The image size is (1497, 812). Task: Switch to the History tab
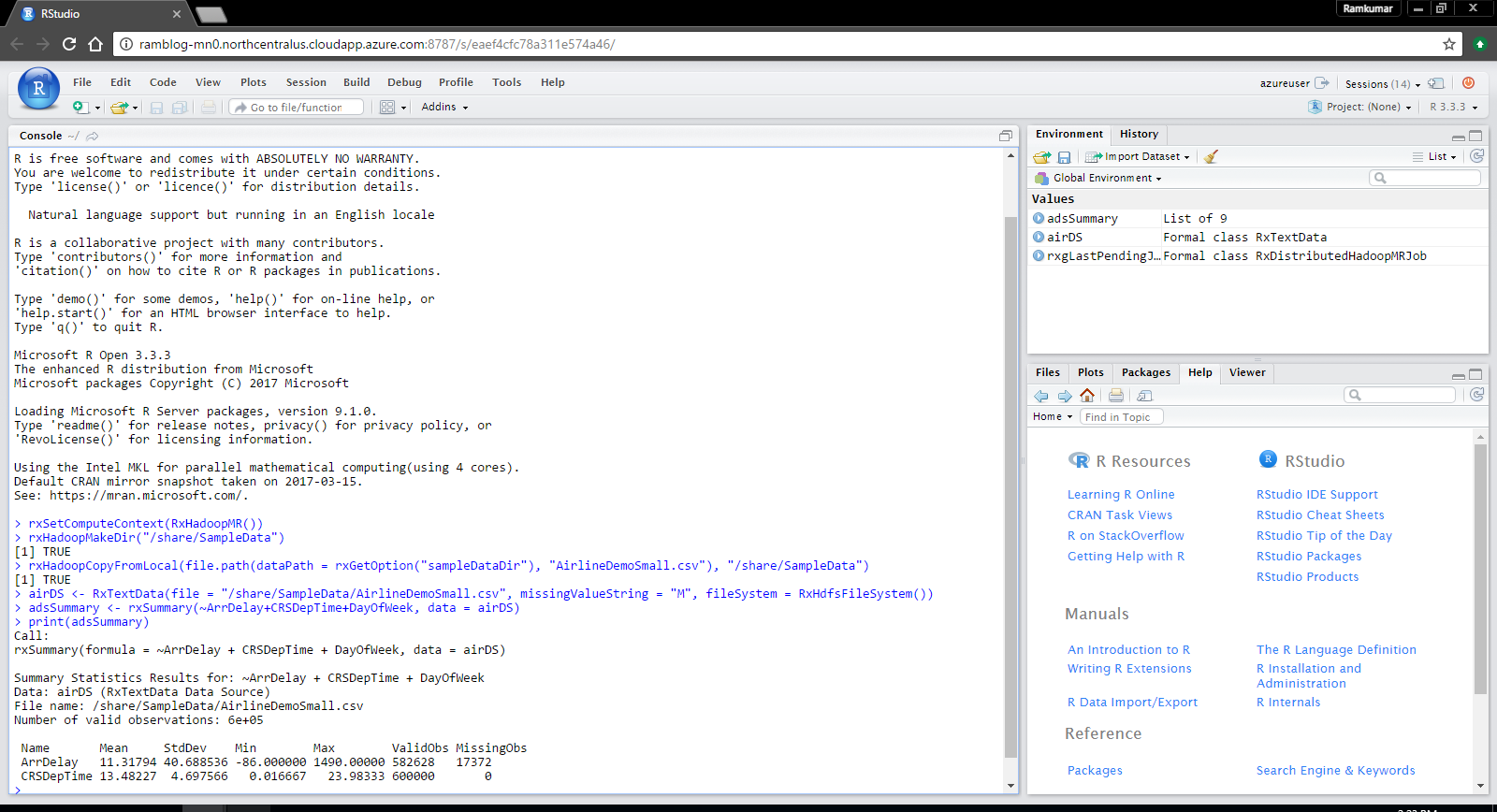tap(1139, 134)
